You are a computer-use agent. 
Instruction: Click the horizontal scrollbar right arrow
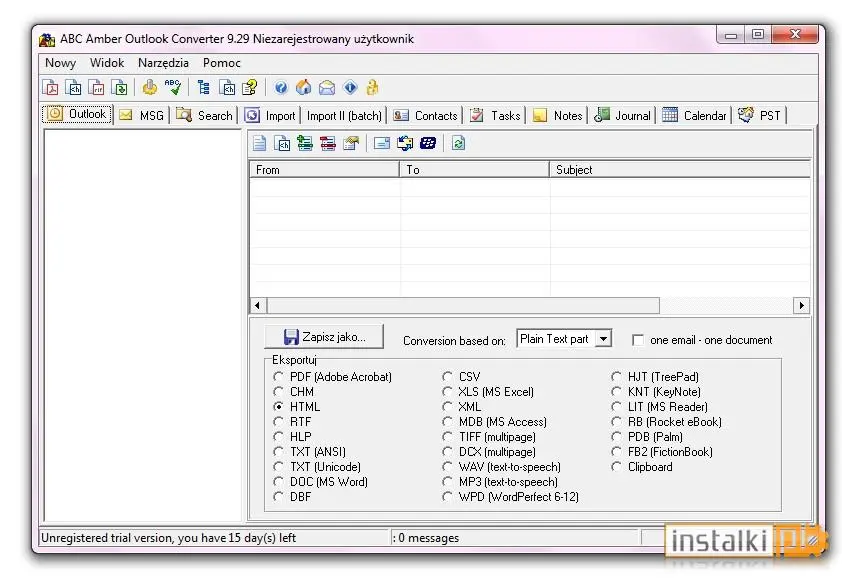tap(801, 305)
